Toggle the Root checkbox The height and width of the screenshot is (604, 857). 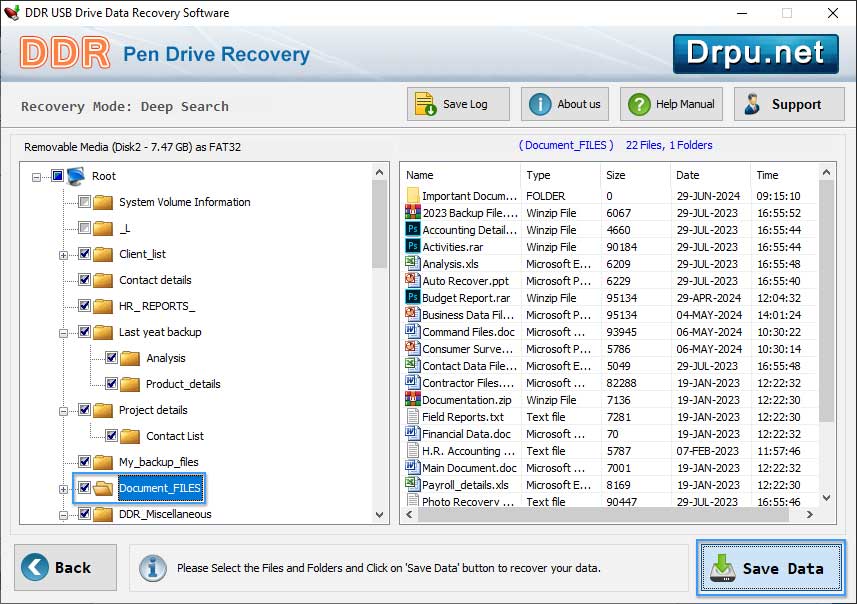57,175
